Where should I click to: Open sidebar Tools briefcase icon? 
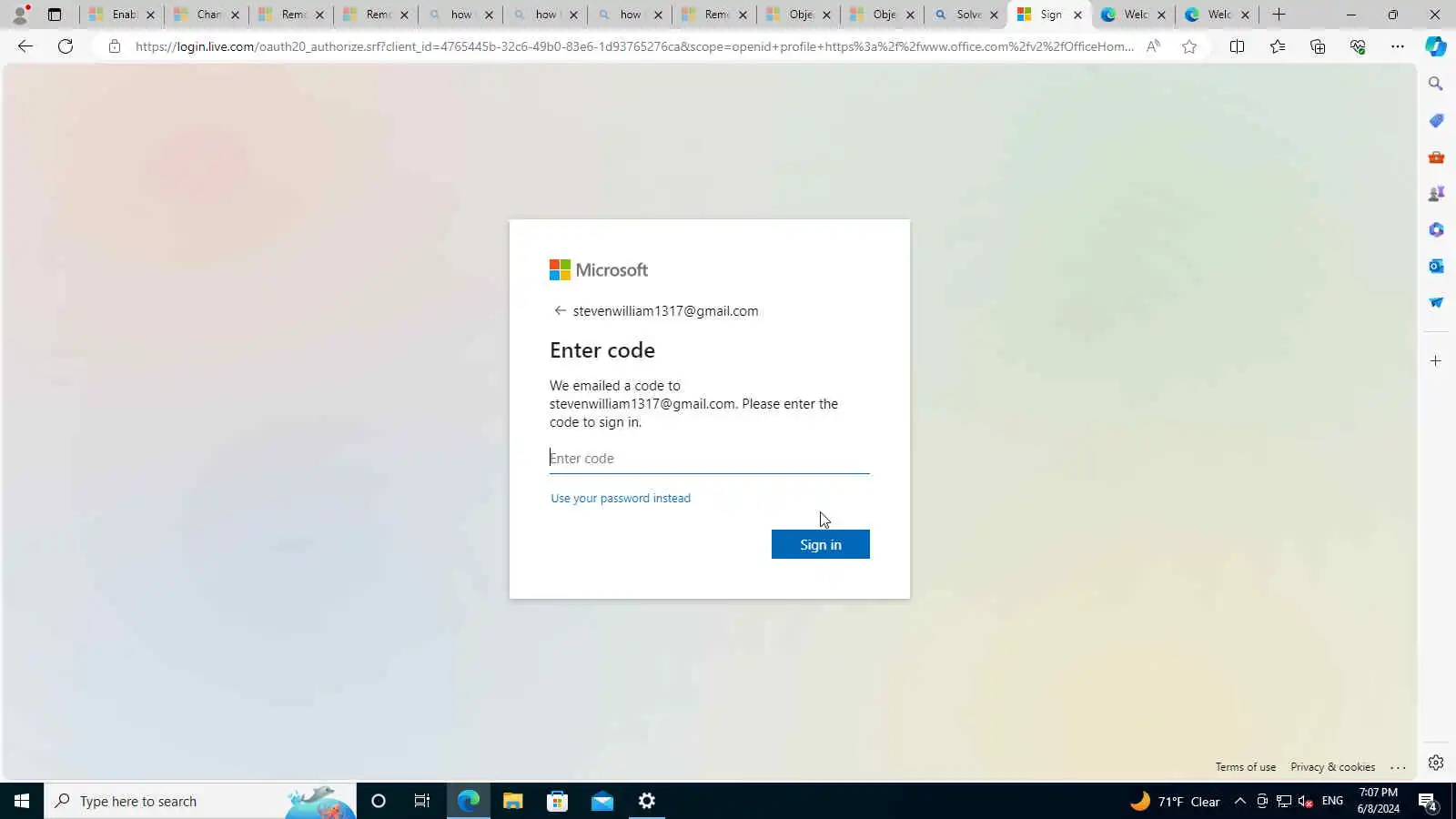click(x=1436, y=157)
